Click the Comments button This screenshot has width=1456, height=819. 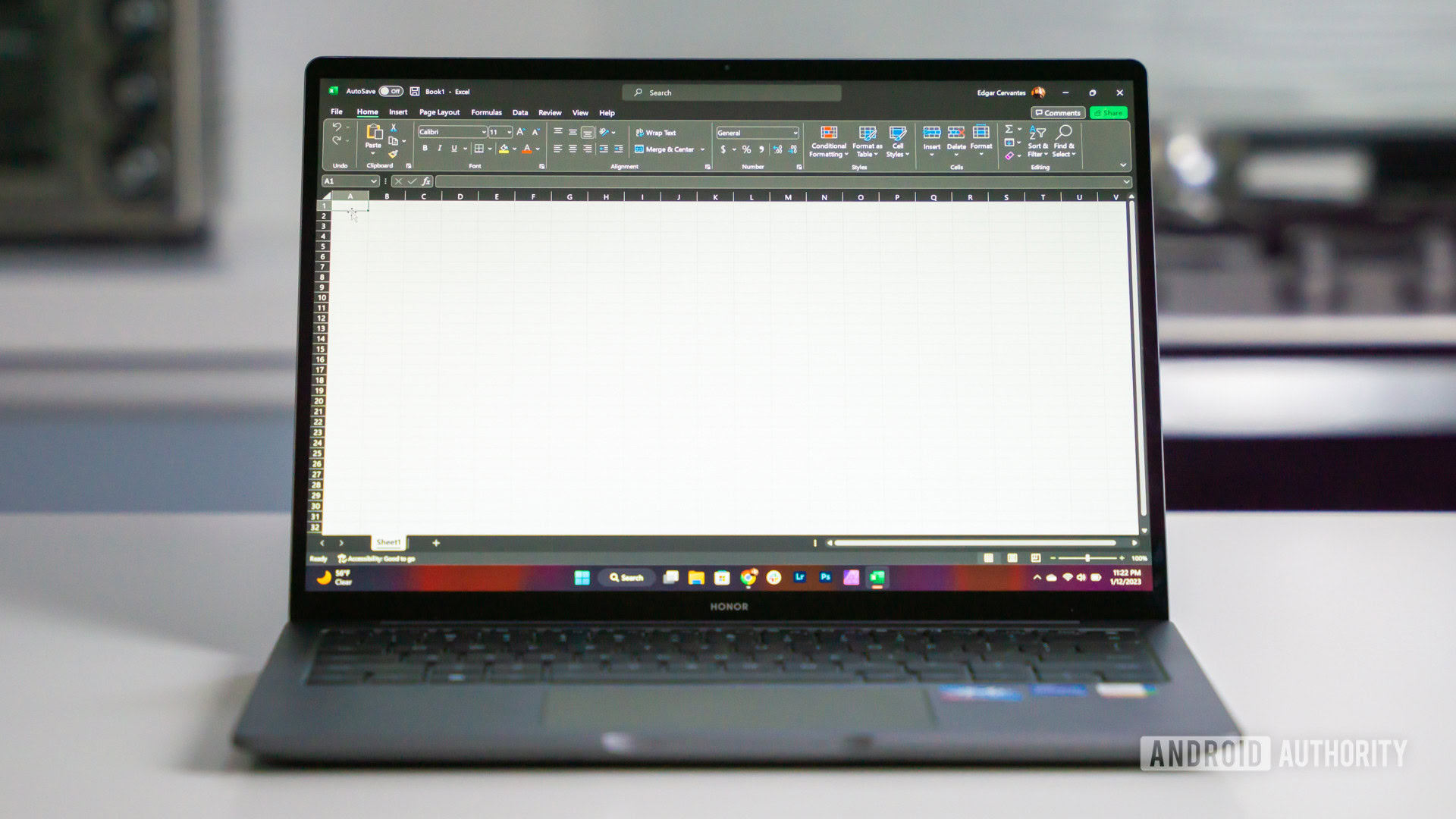pos(1059,112)
